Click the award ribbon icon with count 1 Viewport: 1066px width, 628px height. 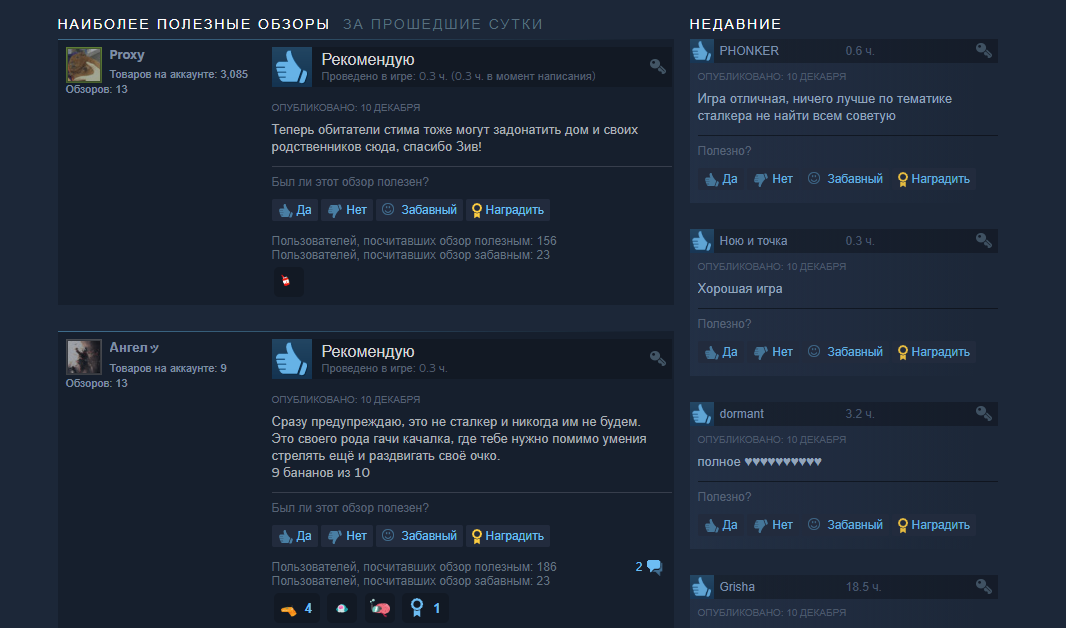(x=425, y=608)
